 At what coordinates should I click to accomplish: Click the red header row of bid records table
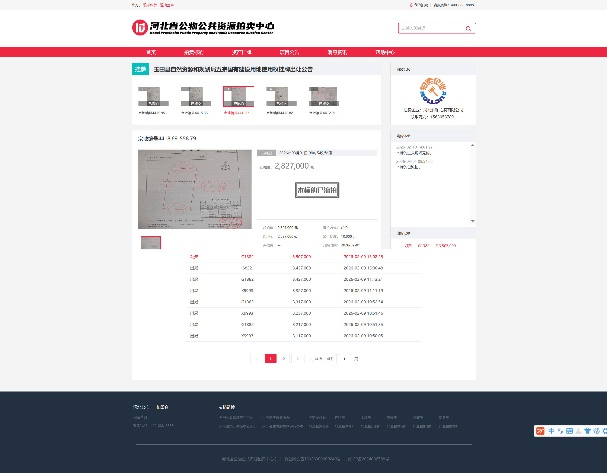[304, 256]
